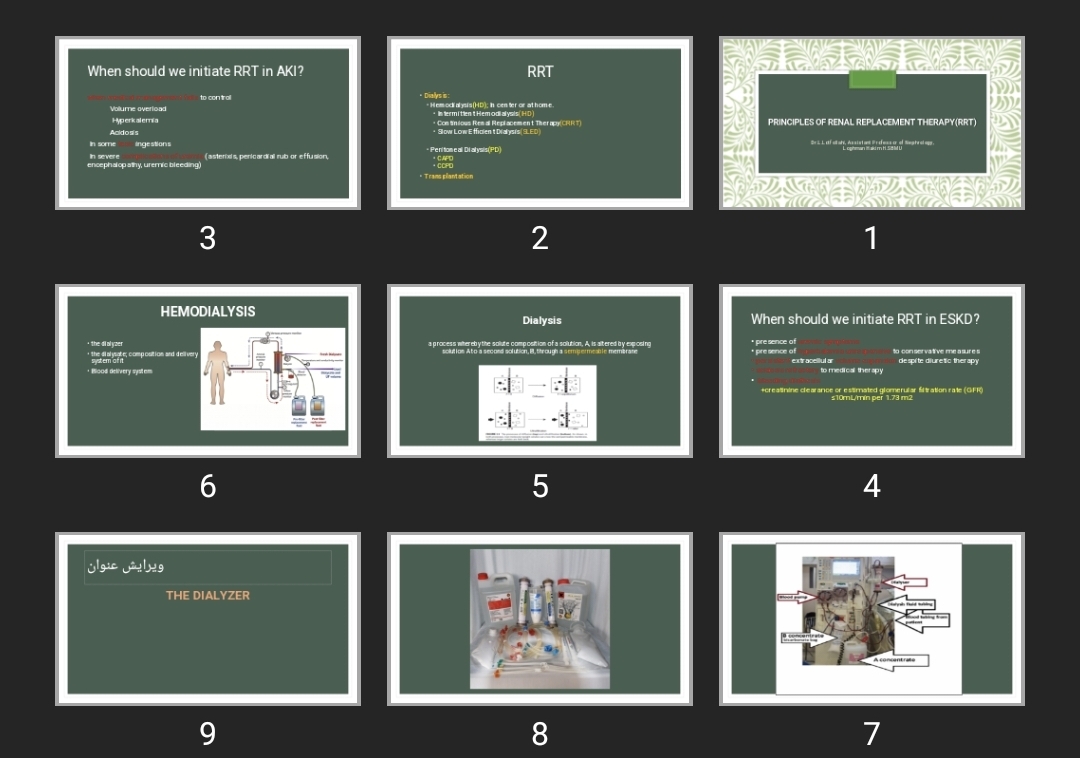Viewport: 1080px width, 758px height.
Task: Click slide number 9 label
Action: [x=208, y=734]
